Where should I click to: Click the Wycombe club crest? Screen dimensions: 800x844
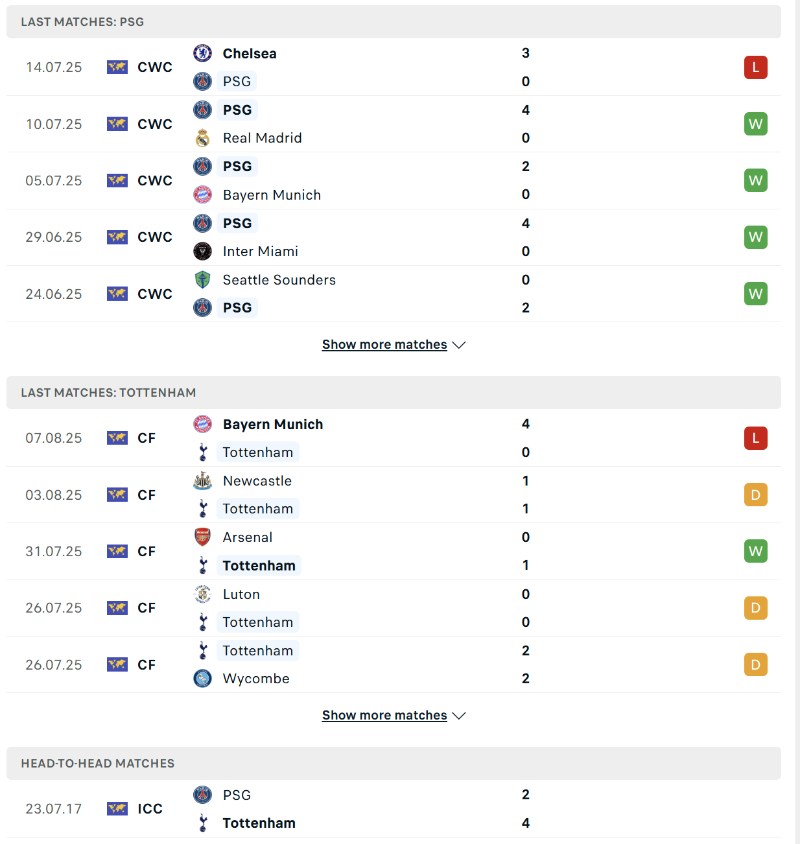pyautogui.click(x=204, y=678)
